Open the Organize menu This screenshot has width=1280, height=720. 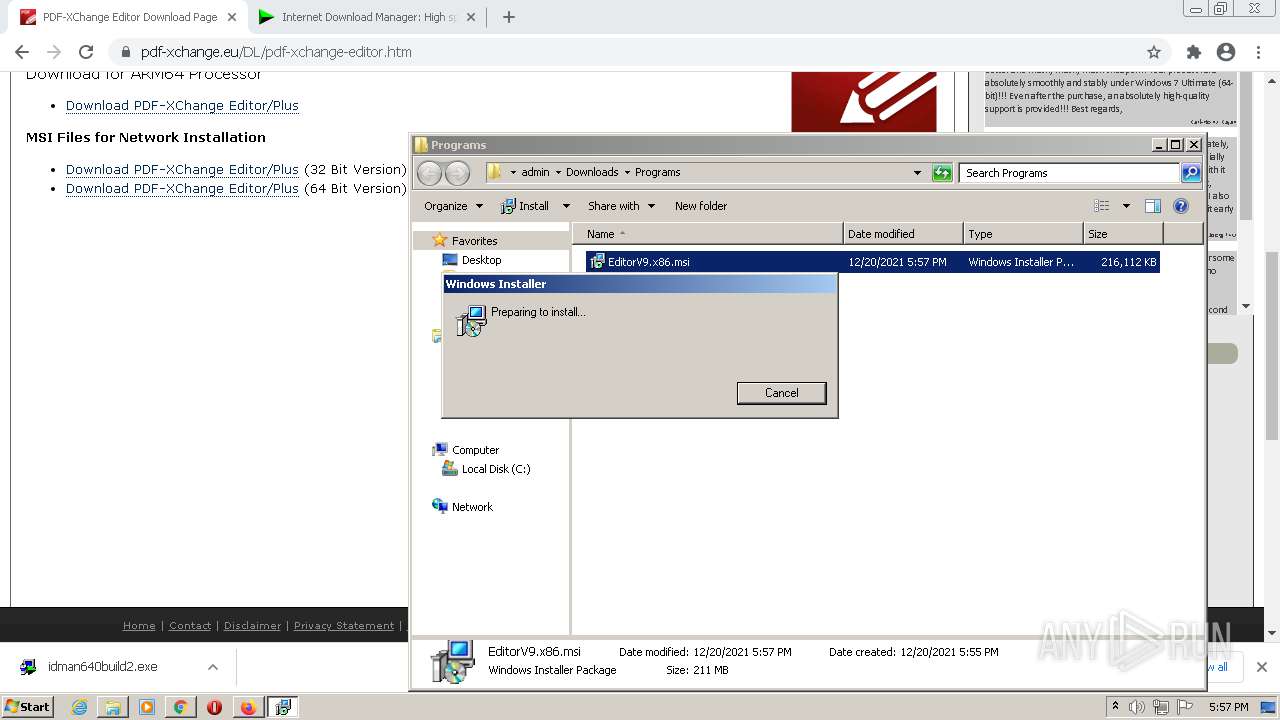tap(453, 206)
